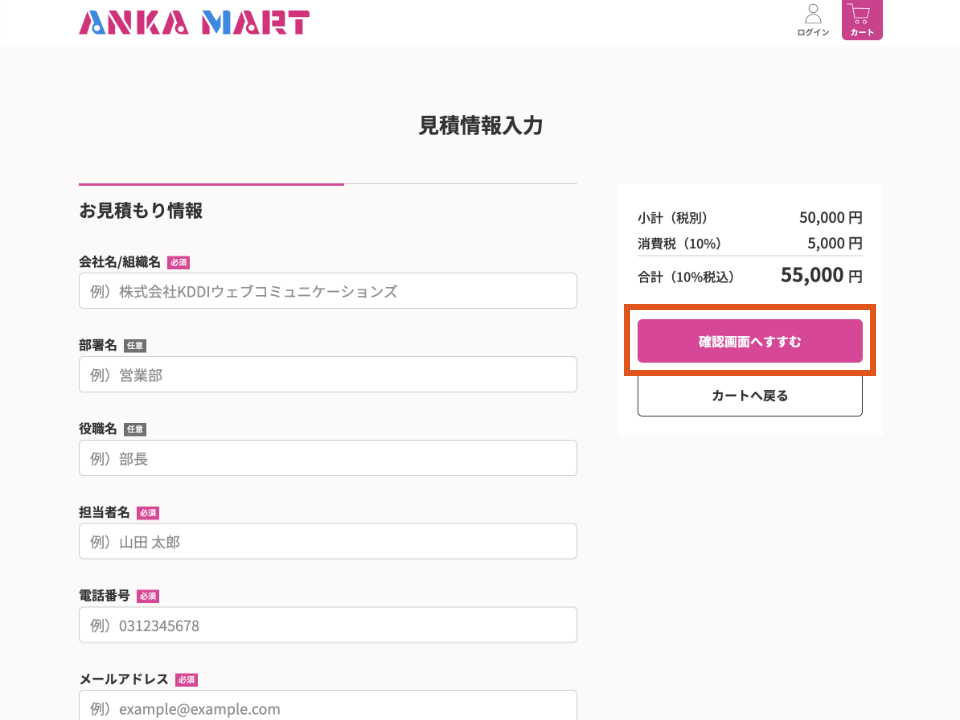Click the 必須 badge beside 電話番号
This screenshot has width=960, height=720.
pyautogui.click(x=148, y=596)
